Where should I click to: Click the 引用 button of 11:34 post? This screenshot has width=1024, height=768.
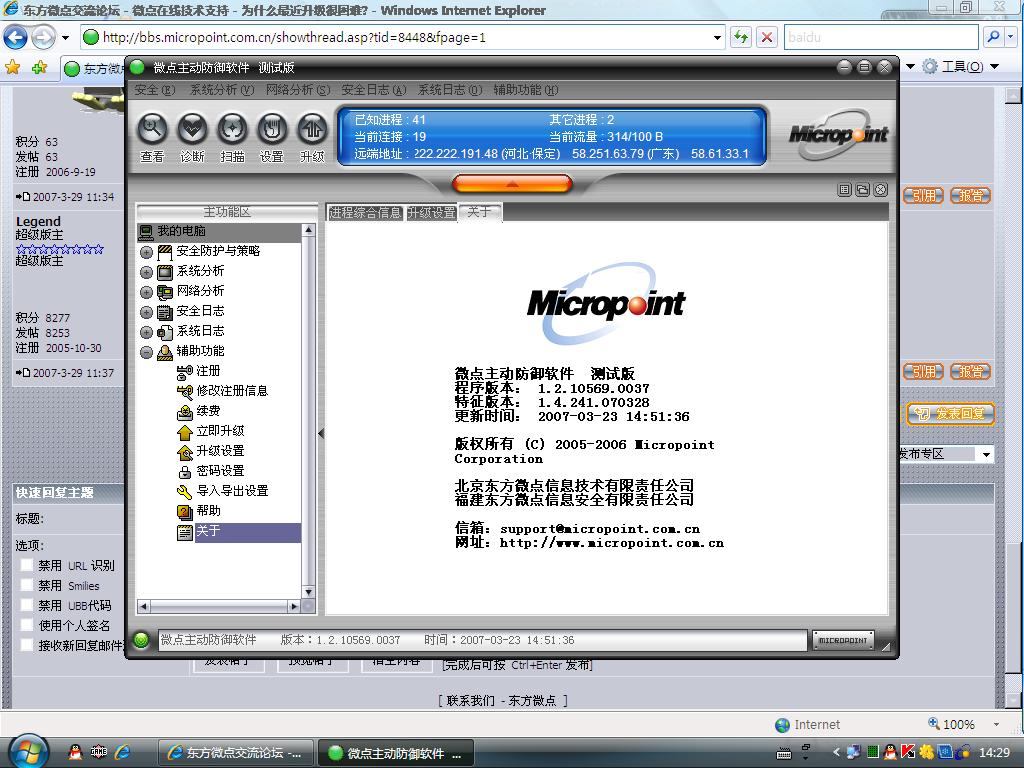(923, 195)
